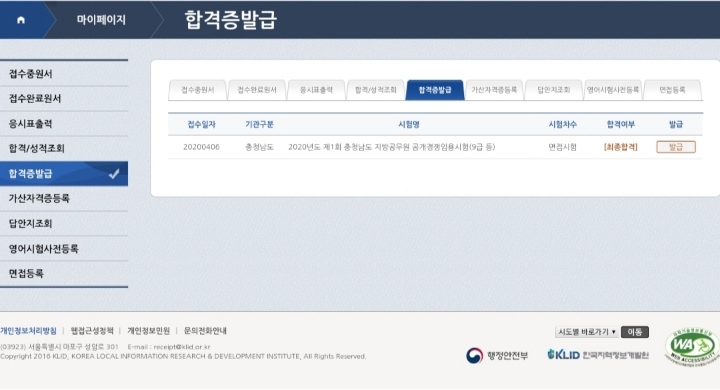
Task: Click the 기관구분 column header
Action: pyautogui.click(x=259, y=124)
